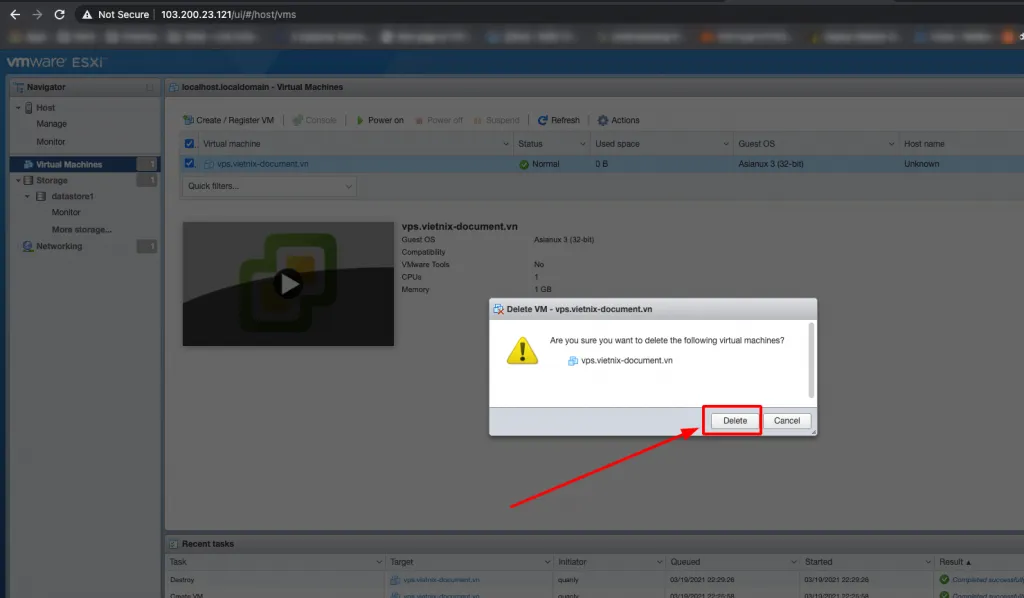Viewport: 1024px width, 598px height.
Task: Click the Normal status green check icon
Action: click(524, 165)
